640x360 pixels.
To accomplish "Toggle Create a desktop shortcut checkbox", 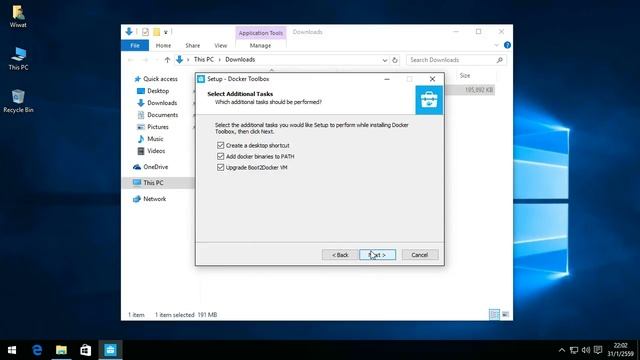I will [221, 145].
